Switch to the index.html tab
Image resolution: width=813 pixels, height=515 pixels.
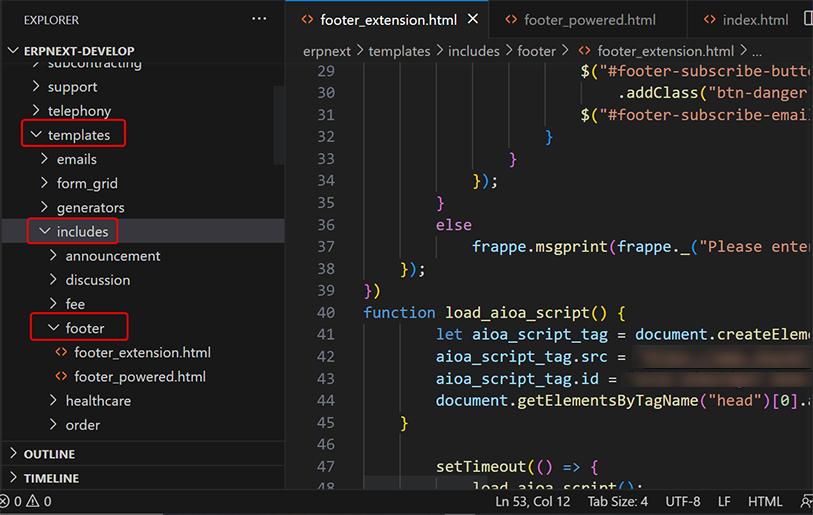coord(755,20)
